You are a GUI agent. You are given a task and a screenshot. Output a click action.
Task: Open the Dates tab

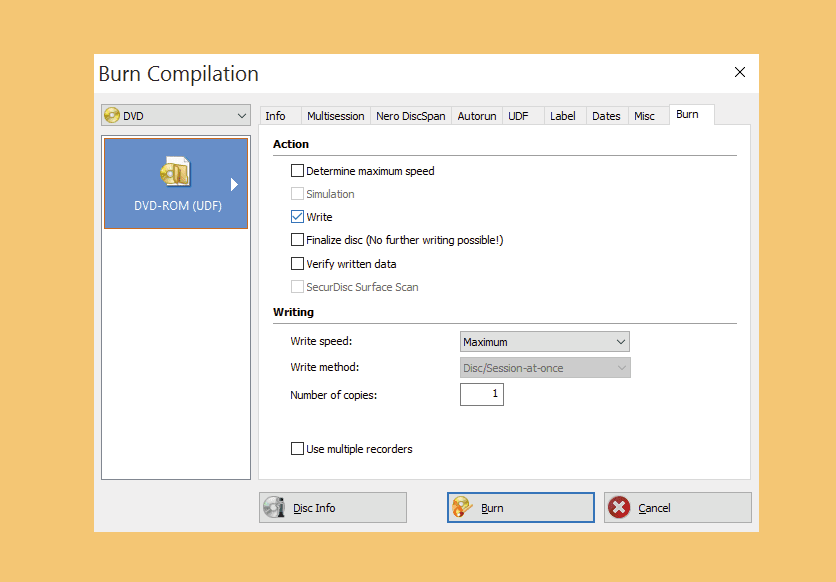click(x=607, y=116)
